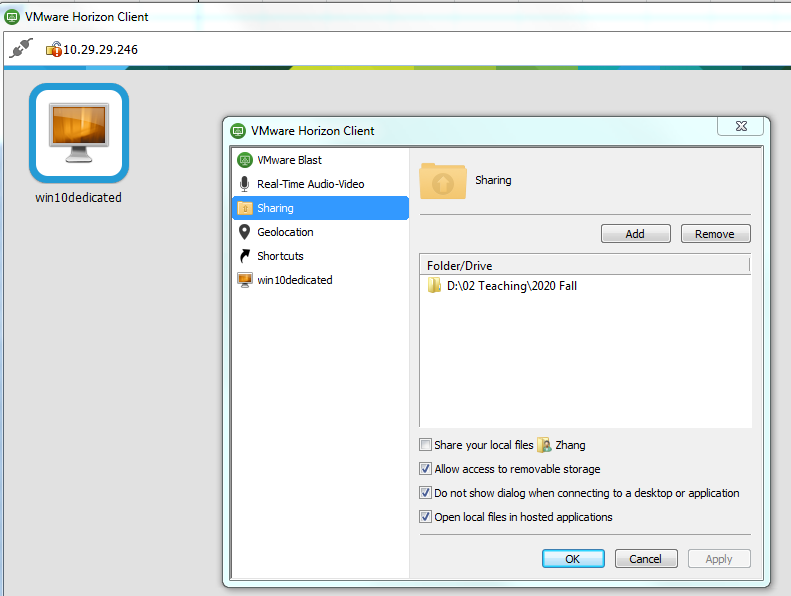Click the Cancel button

click(646, 559)
